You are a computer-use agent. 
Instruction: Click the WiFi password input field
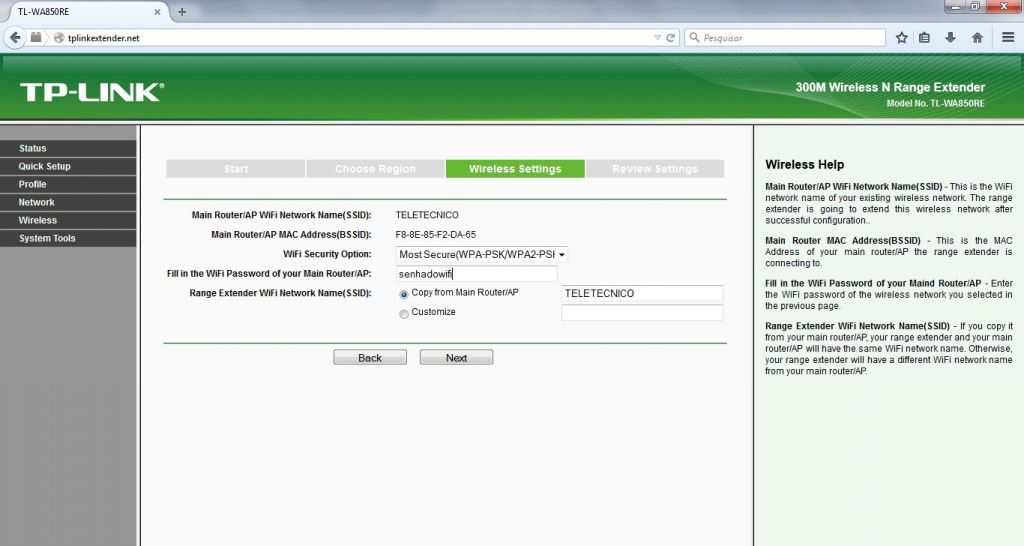point(477,274)
